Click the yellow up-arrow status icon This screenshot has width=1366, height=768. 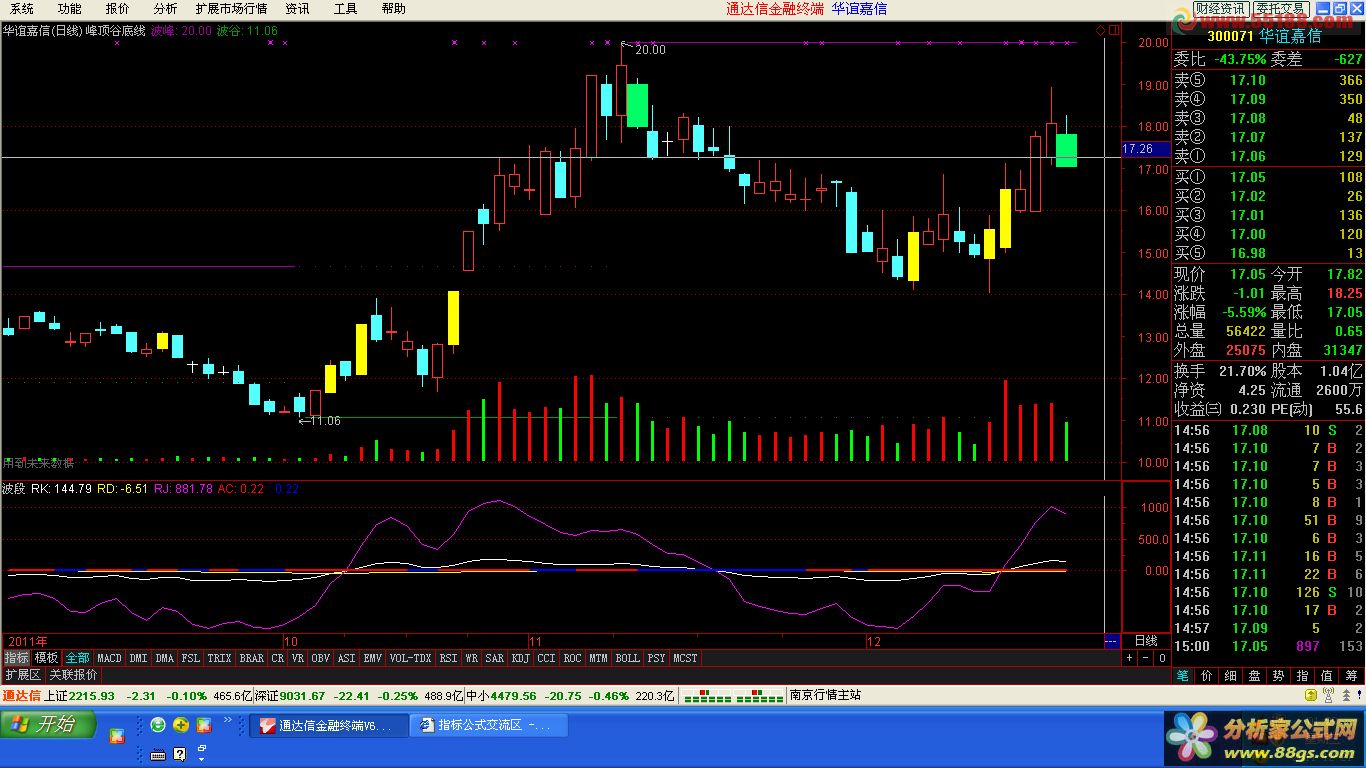pyautogui.click(x=1310, y=695)
